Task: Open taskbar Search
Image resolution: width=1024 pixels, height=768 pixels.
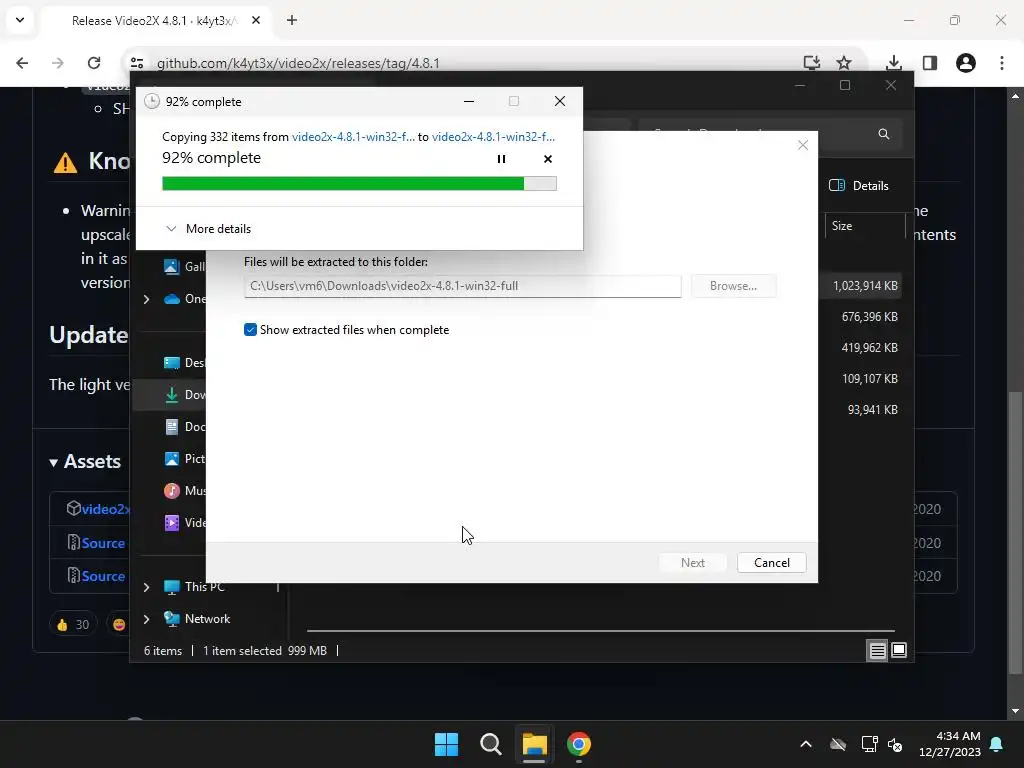Action: click(490, 744)
